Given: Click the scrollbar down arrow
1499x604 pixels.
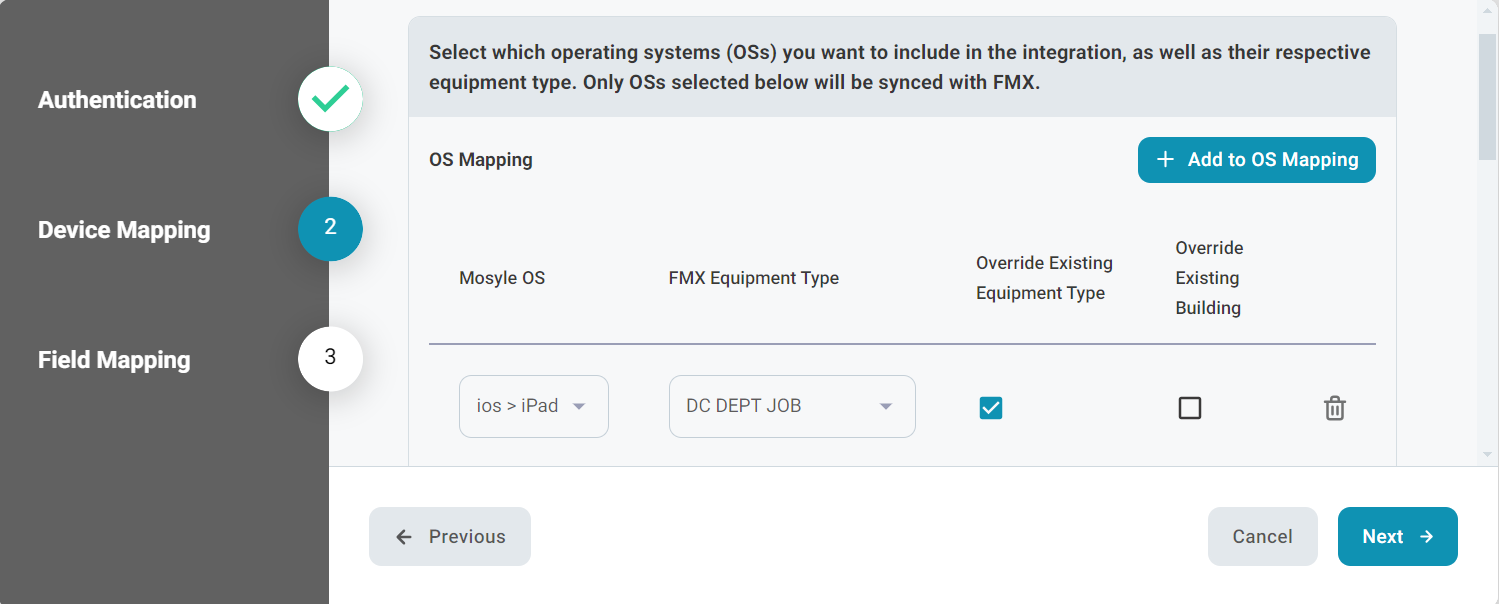Looking at the screenshot, I should click(x=1487, y=453).
